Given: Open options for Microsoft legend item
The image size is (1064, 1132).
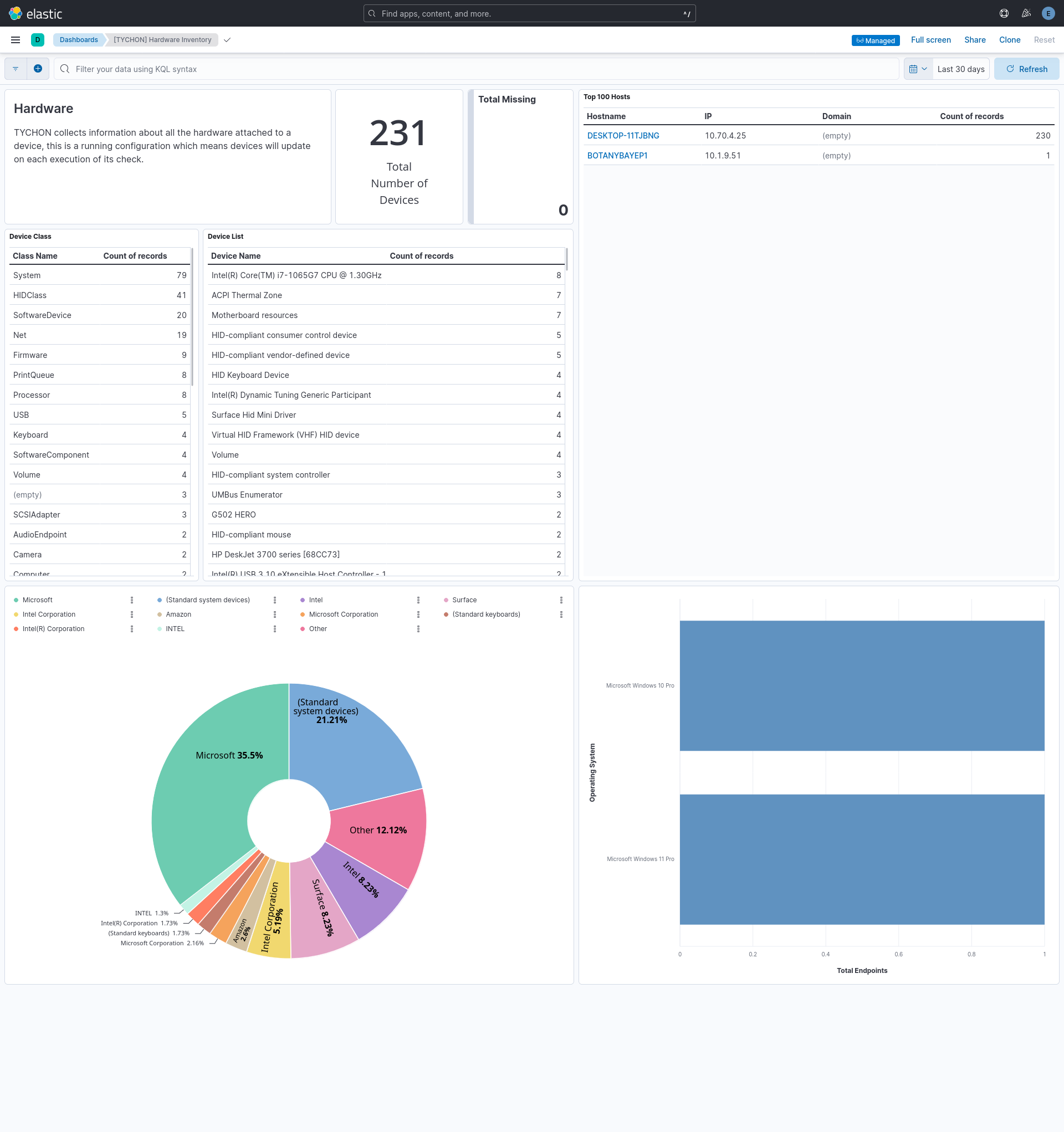Looking at the screenshot, I should pyautogui.click(x=131, y=600).
